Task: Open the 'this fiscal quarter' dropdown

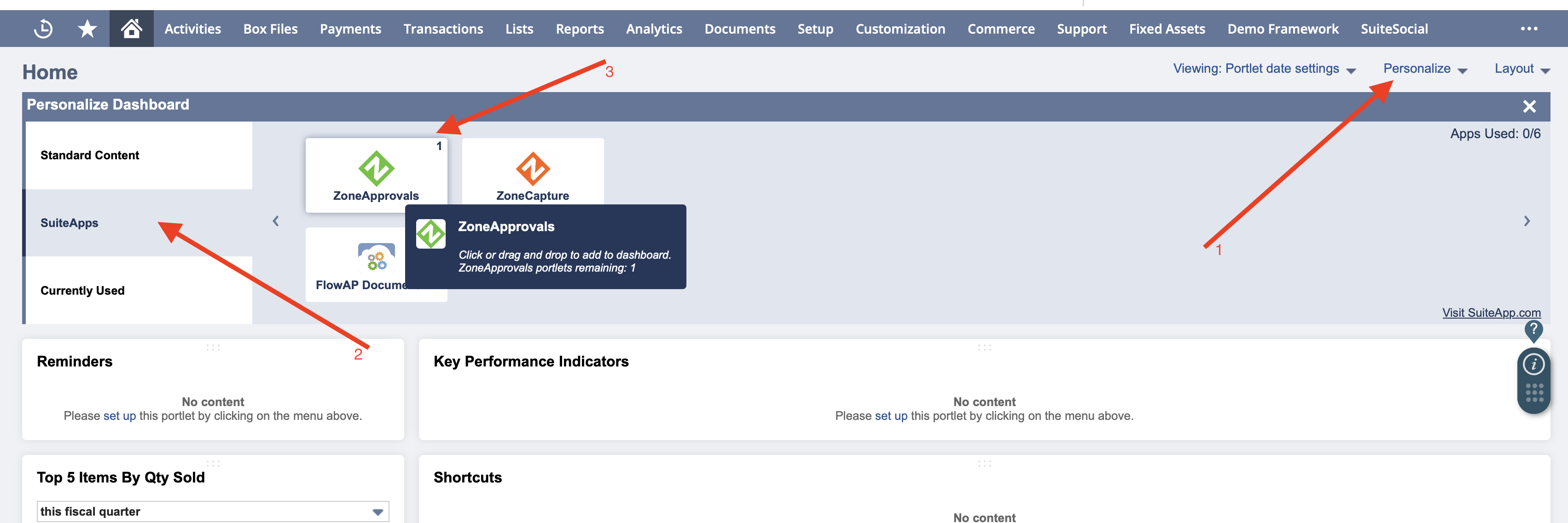Action: [x=213, y=511]
